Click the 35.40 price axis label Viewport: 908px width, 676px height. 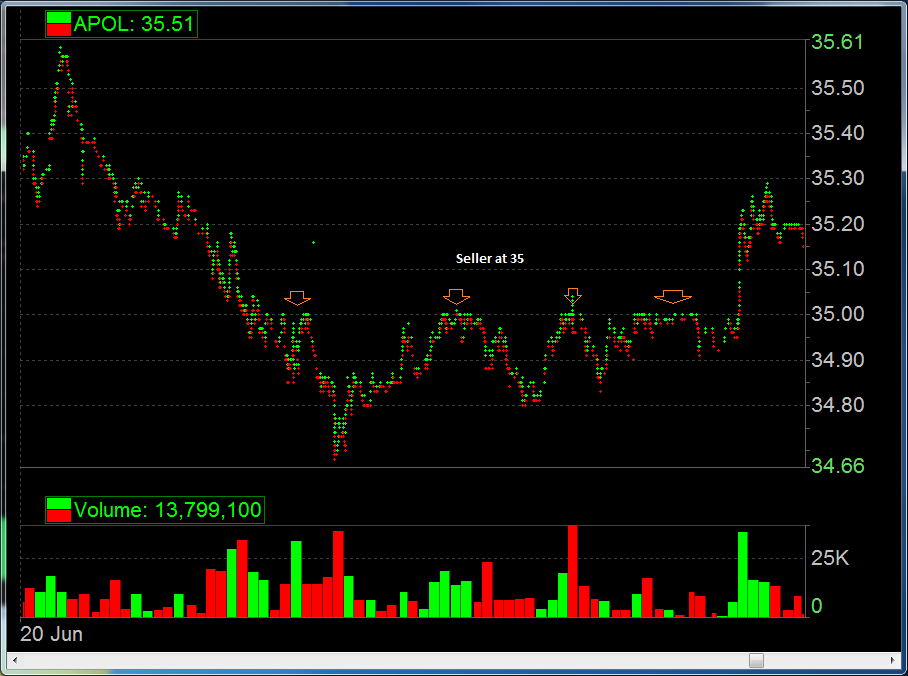(x=837, y=133)
